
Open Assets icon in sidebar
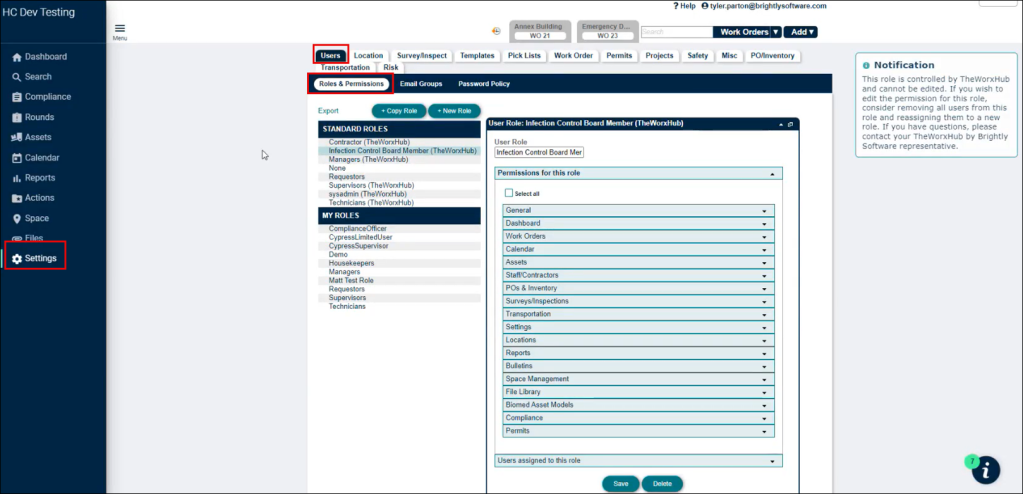coord(17,138)
